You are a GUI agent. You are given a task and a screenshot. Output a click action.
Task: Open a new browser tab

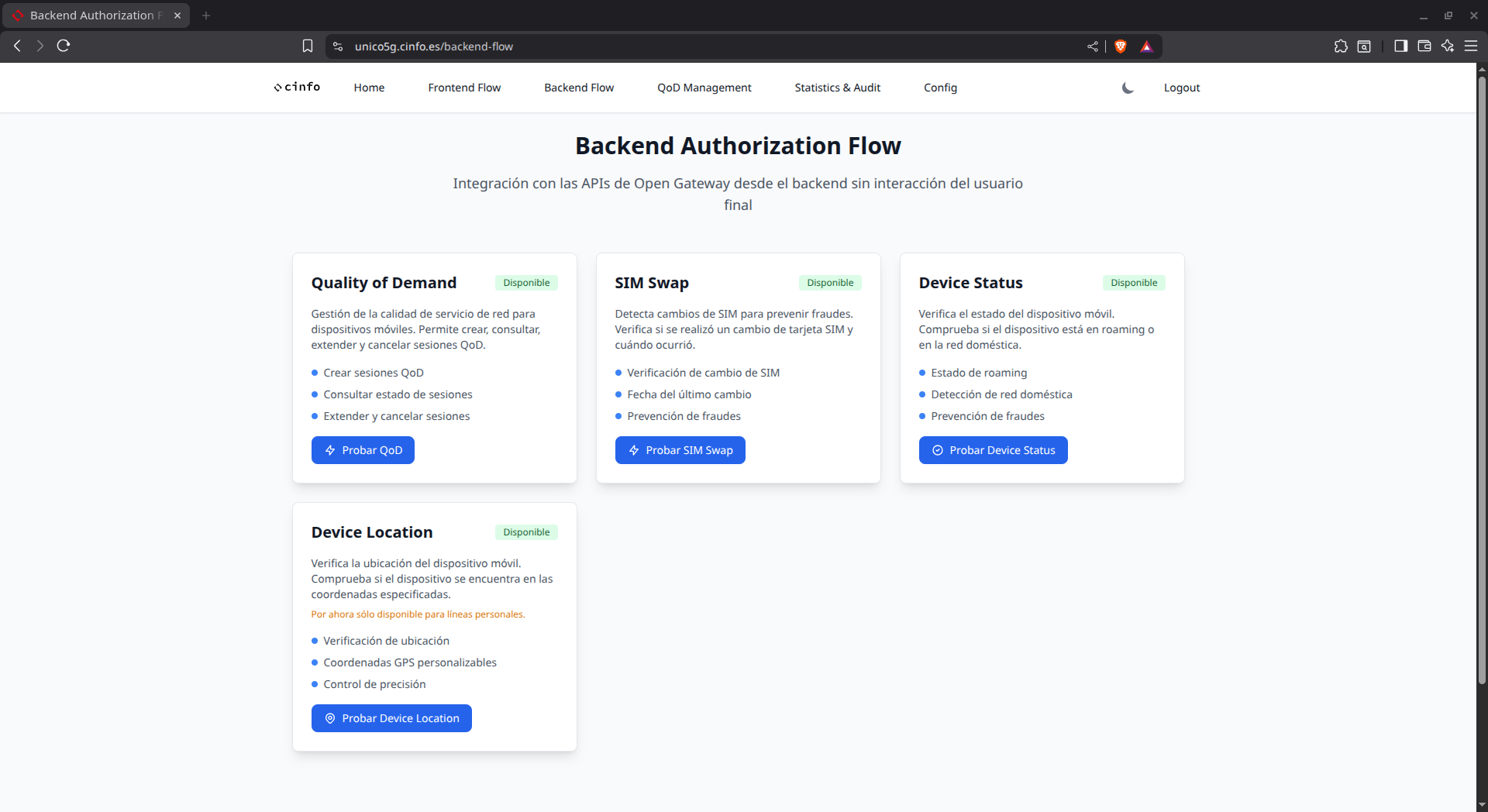tap(206, 15)
